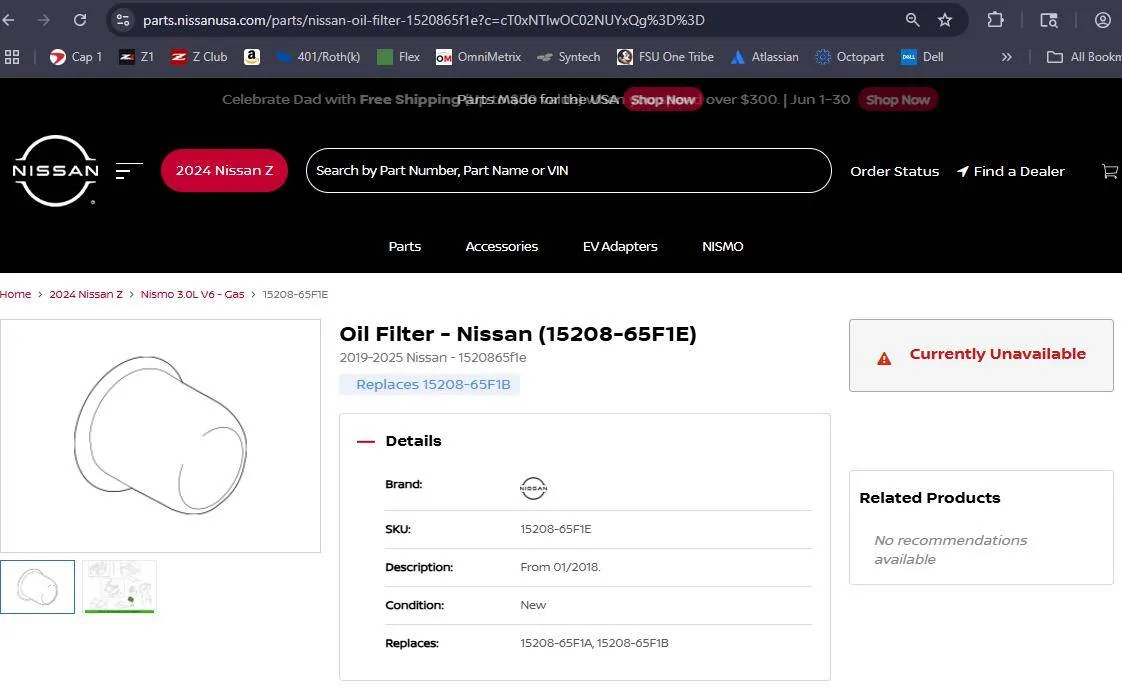
Task: Open the FSU One Tribe bookmark
Action: click(x=665, y=57)
